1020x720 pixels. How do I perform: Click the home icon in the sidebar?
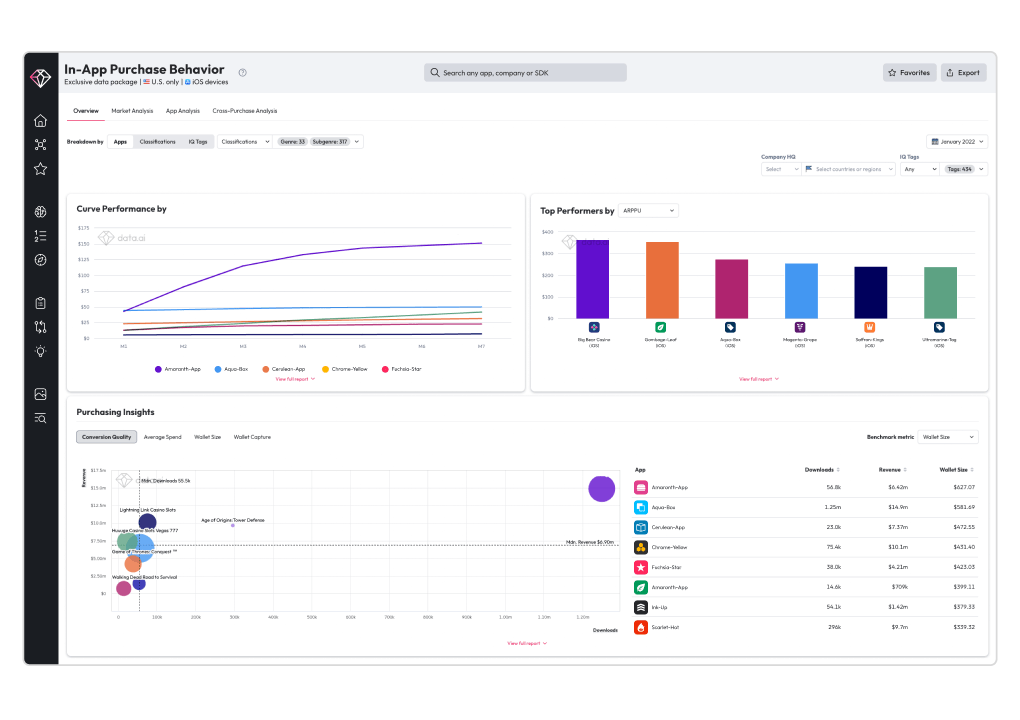coord(40,121)
